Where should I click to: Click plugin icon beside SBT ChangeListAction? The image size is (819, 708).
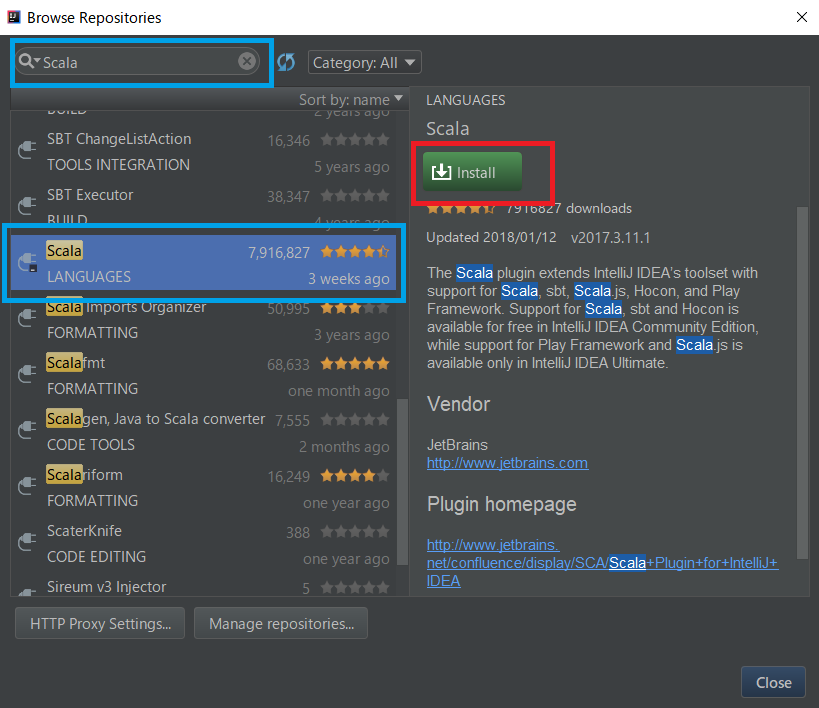pos(27,150)
